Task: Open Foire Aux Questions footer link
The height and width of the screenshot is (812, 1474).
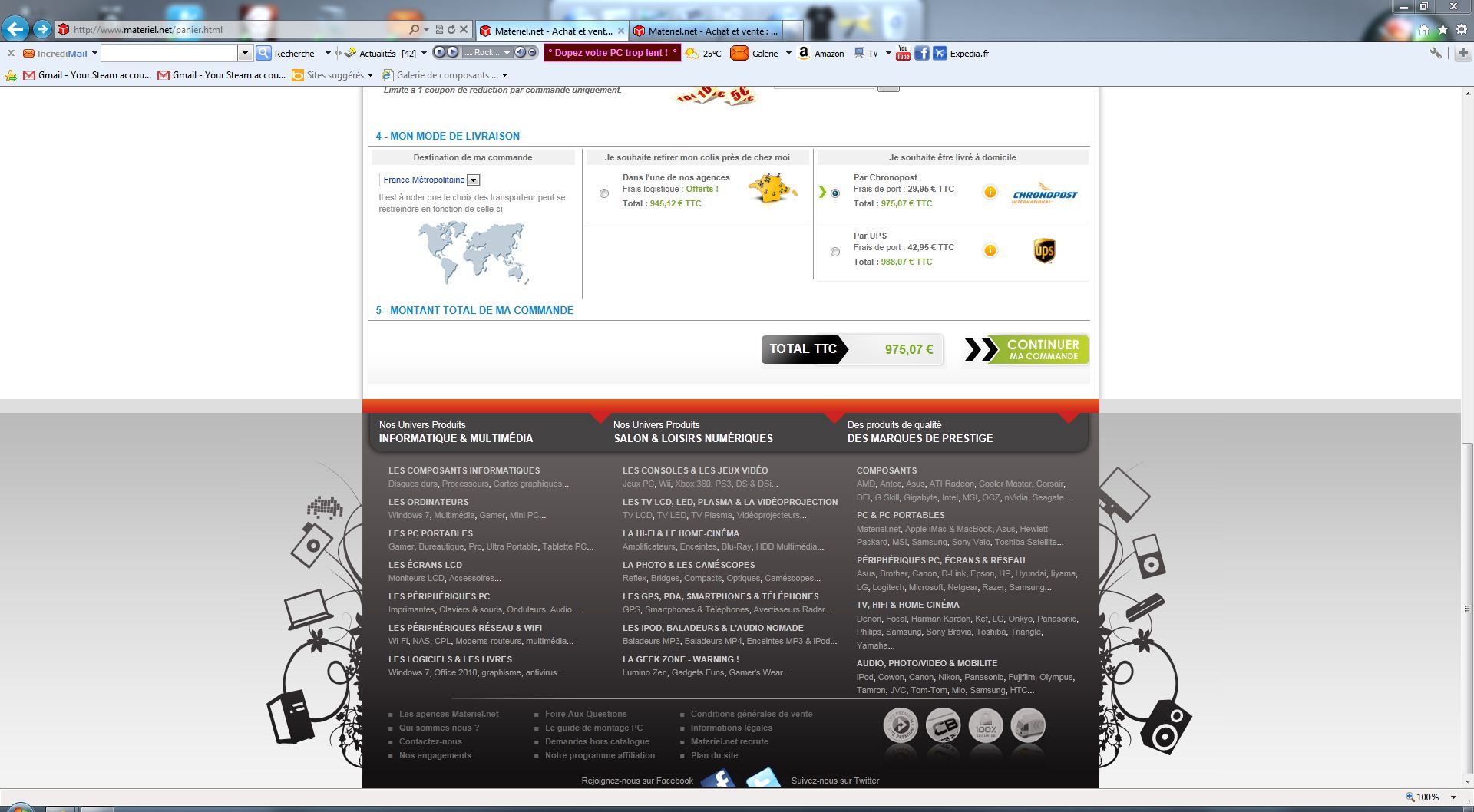Action: click(585, 714)
